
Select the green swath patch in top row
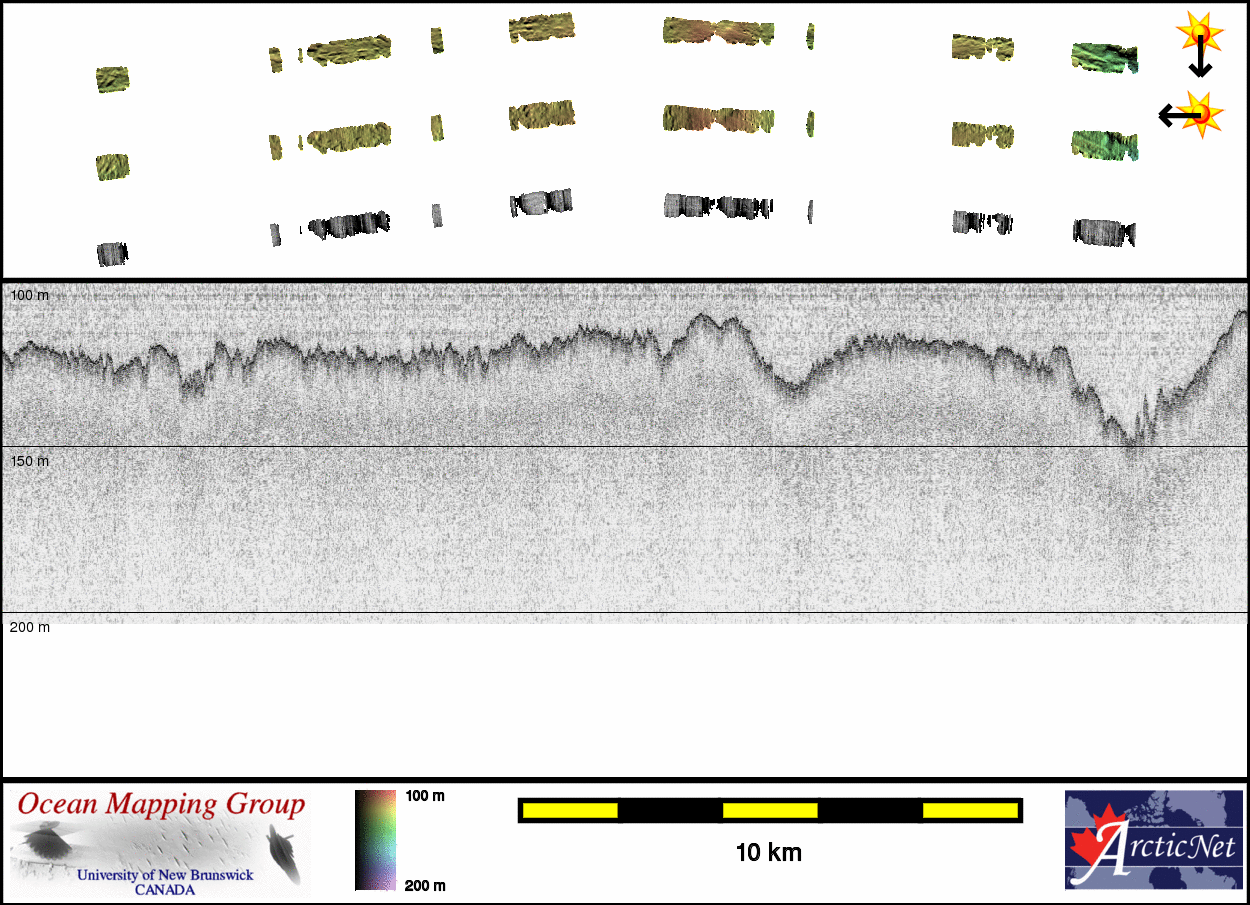click(1104, 58)
